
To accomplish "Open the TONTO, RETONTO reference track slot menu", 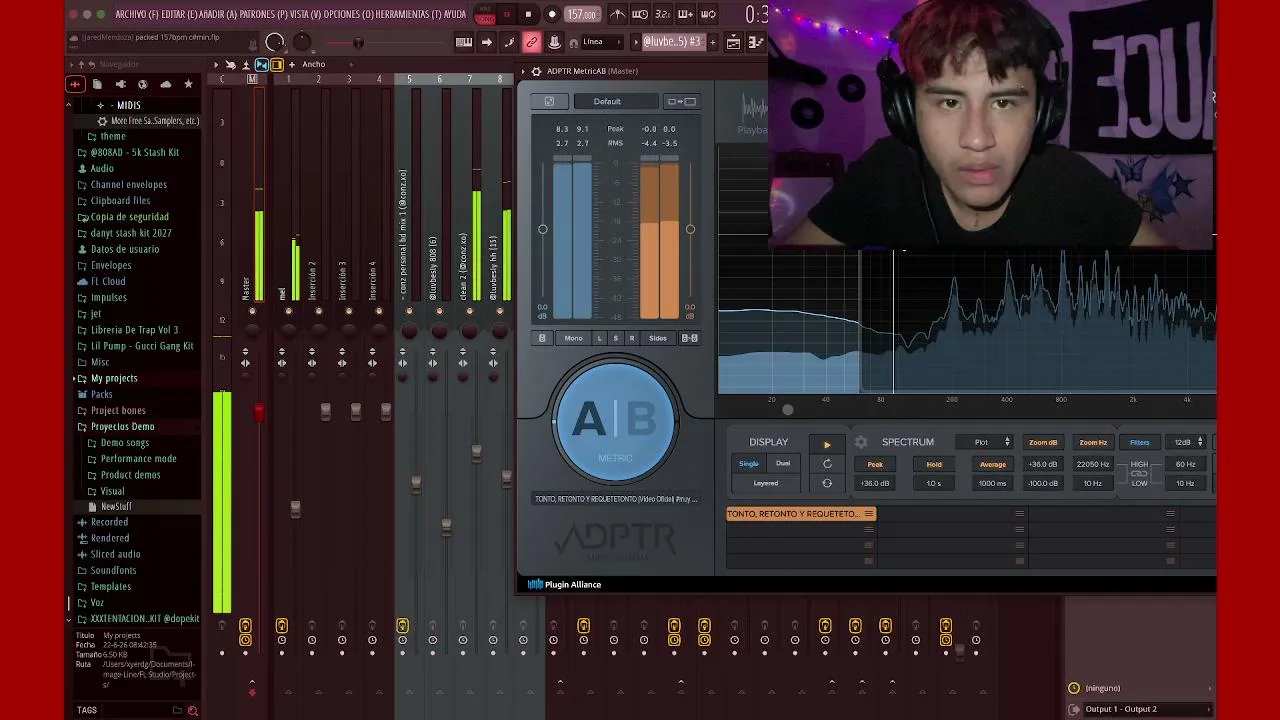I will coord(869,514).
